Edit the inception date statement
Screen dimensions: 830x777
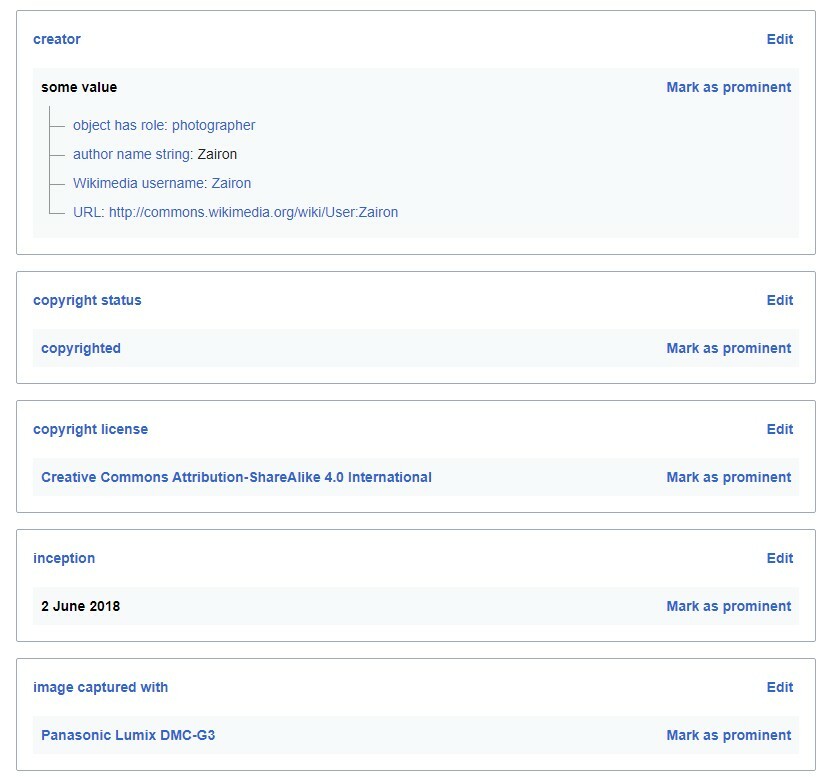[779, 558]
